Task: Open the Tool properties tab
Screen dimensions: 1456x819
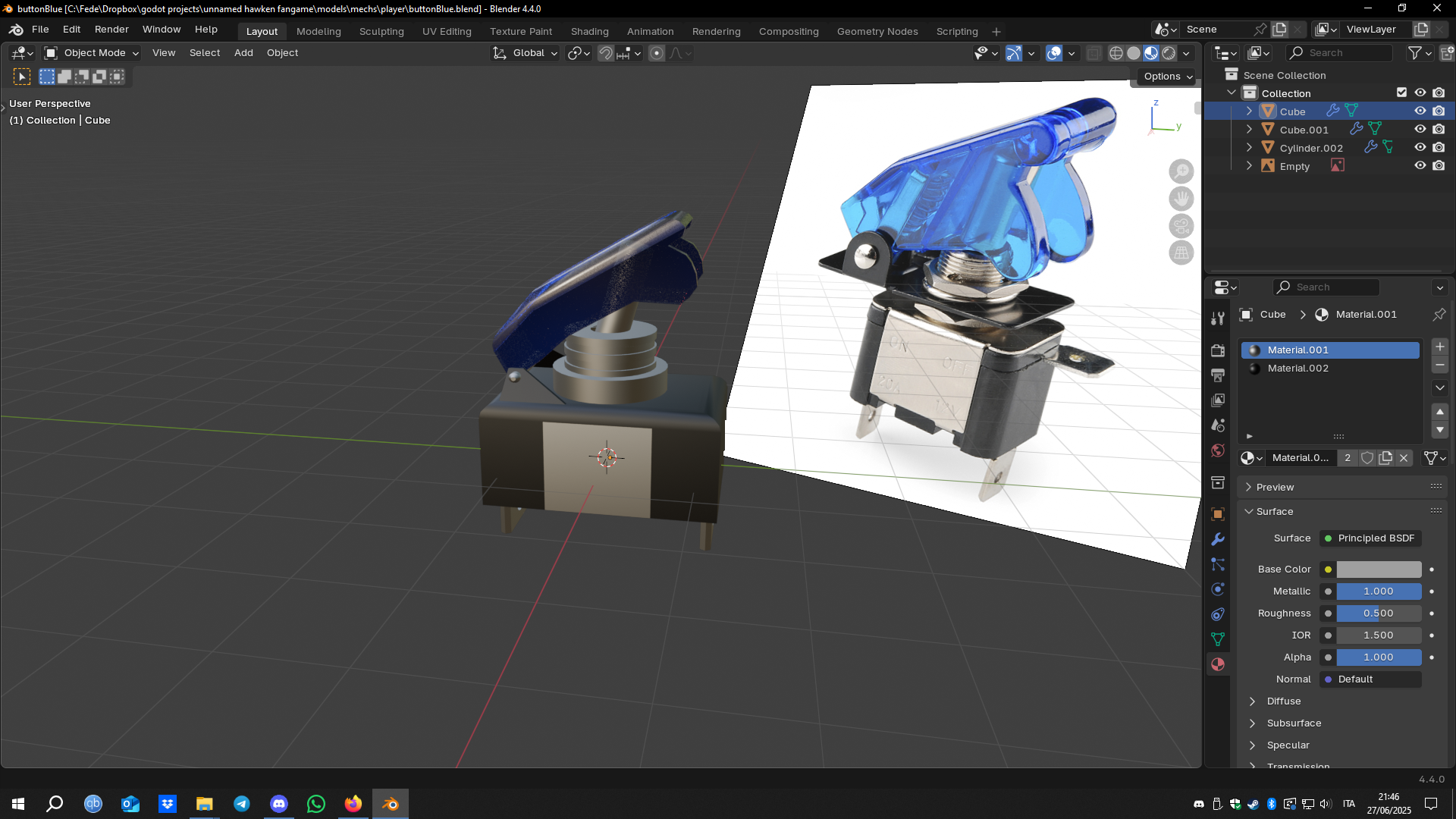Action: coord(1218,318)
